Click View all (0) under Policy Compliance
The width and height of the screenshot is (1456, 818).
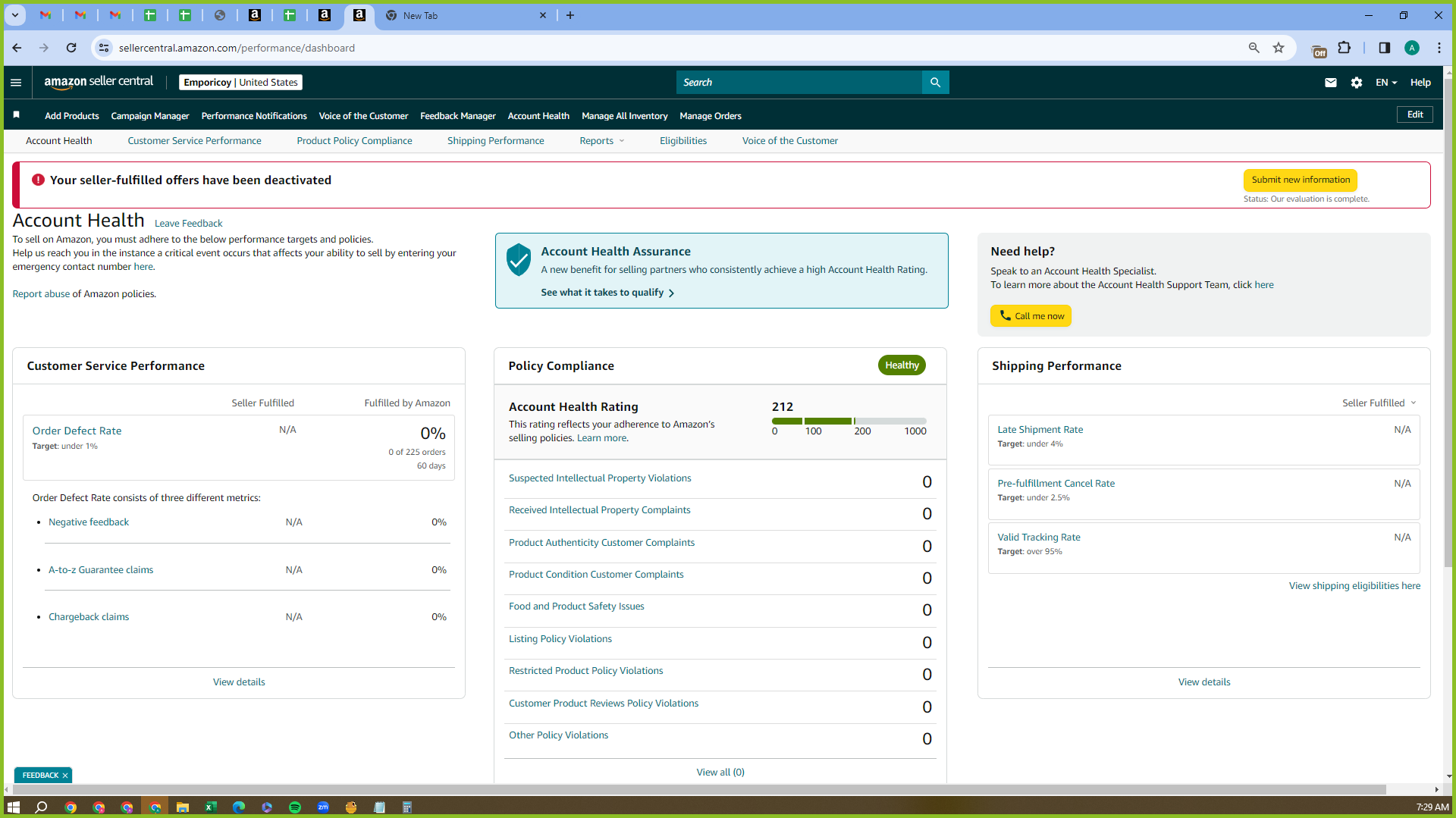pos(720,773)
